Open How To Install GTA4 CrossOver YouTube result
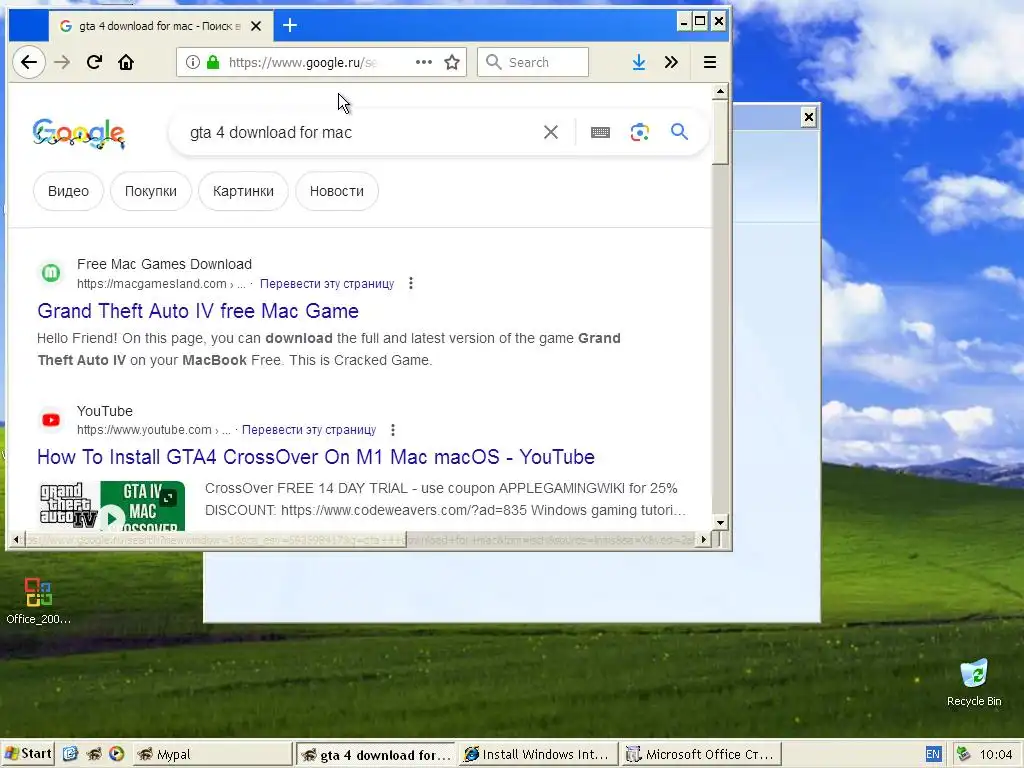 pyautogui.click(x=315, y=457)
